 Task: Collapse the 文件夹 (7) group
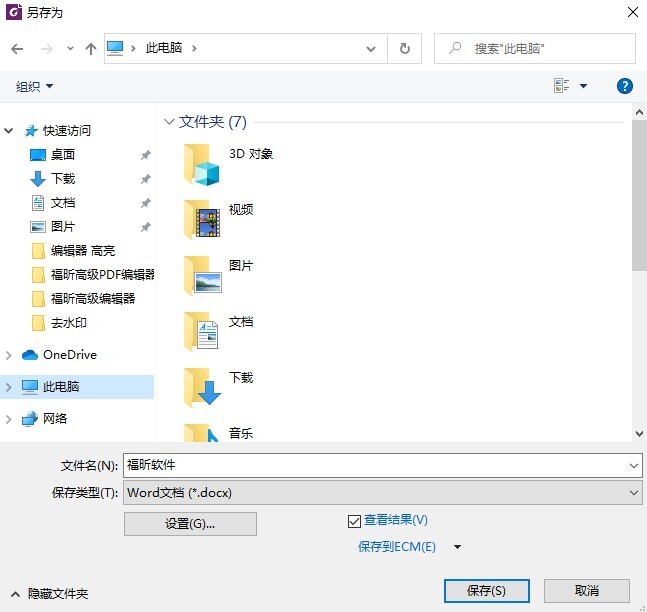tap(169, 122)
